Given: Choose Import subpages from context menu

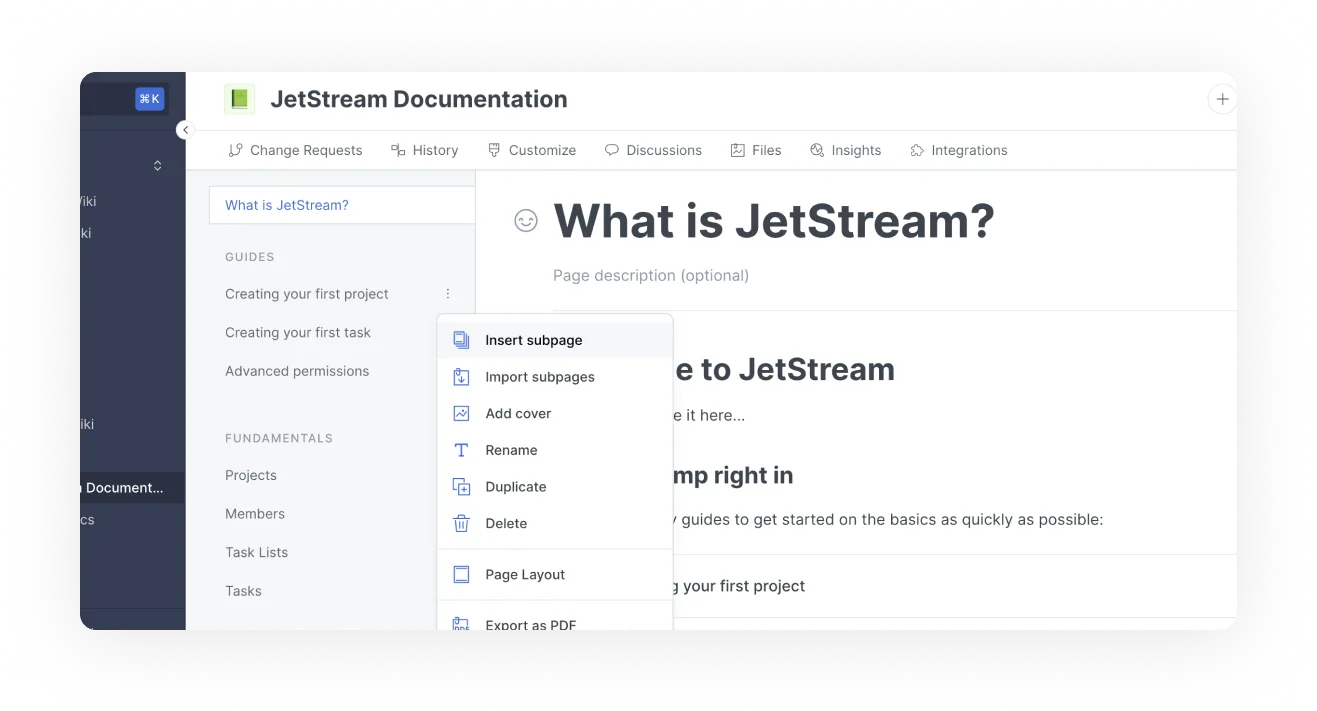Looking at the screenshot, I should click(555, 377).
